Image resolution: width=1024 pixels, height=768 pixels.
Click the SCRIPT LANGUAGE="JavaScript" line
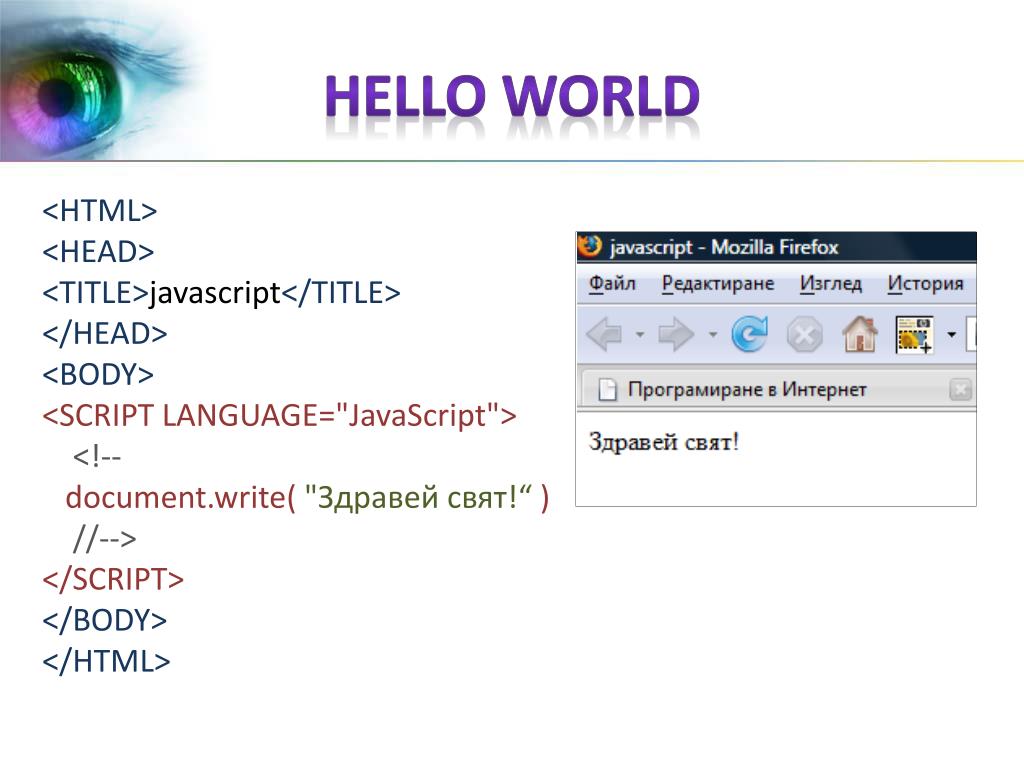280,416
